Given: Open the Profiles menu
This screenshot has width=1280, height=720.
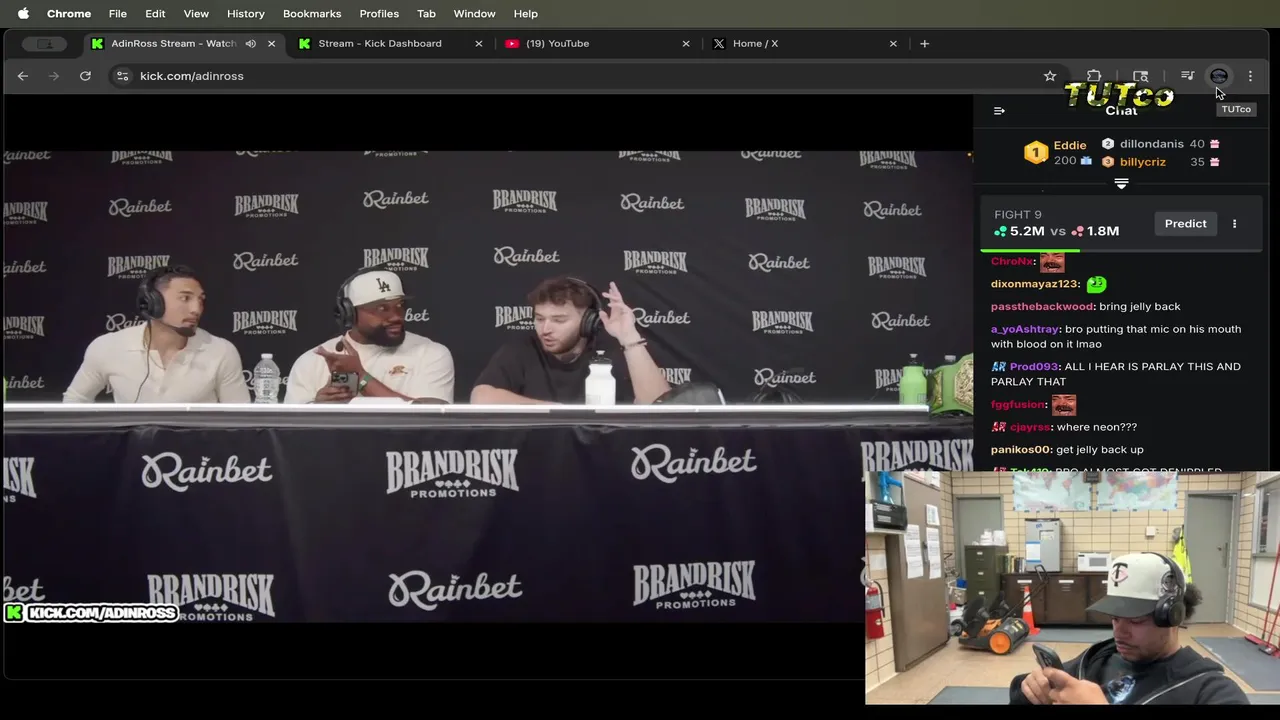Looking at the screenshot, I should pos(379,14).
